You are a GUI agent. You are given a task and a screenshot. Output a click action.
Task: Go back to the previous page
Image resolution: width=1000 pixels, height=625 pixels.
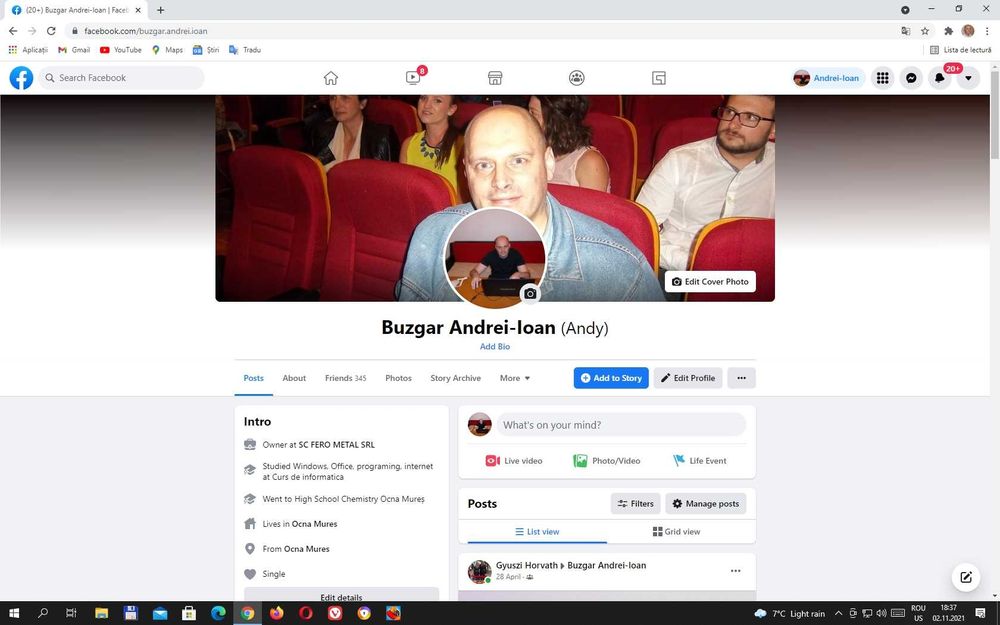pyautogui.click(x=13, y=31)
